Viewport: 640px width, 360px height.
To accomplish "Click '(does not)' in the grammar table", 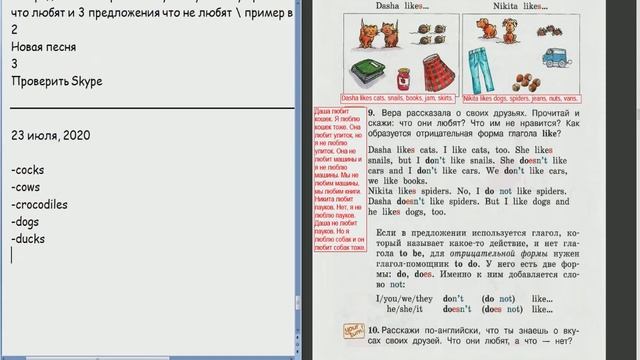I will pyautogui.click(x=502, y=309).
